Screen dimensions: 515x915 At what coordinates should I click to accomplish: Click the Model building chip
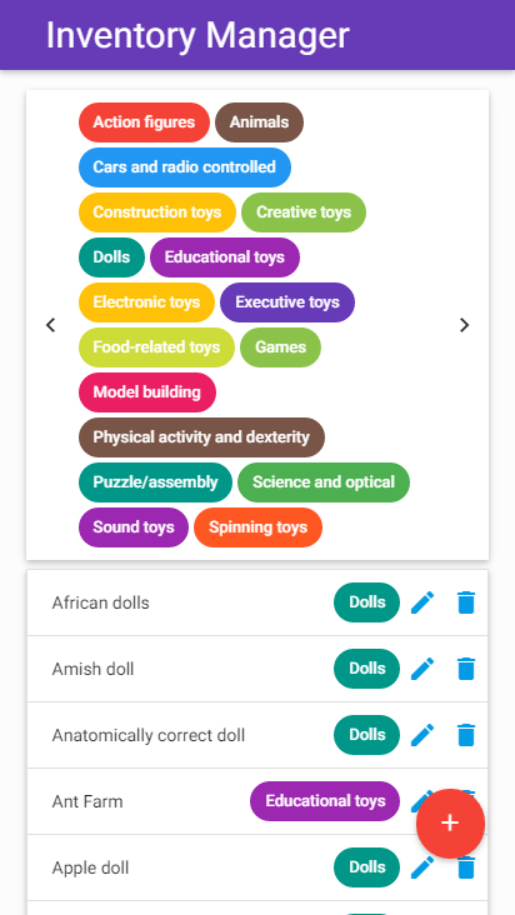(x=148, y=392)
